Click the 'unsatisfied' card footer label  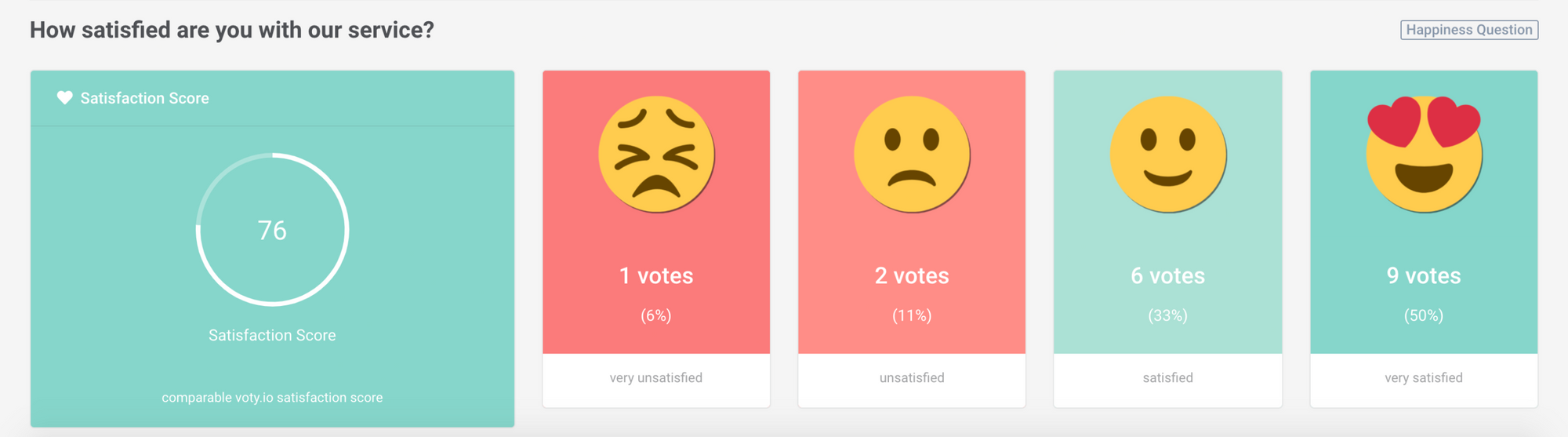pos(912,377)
